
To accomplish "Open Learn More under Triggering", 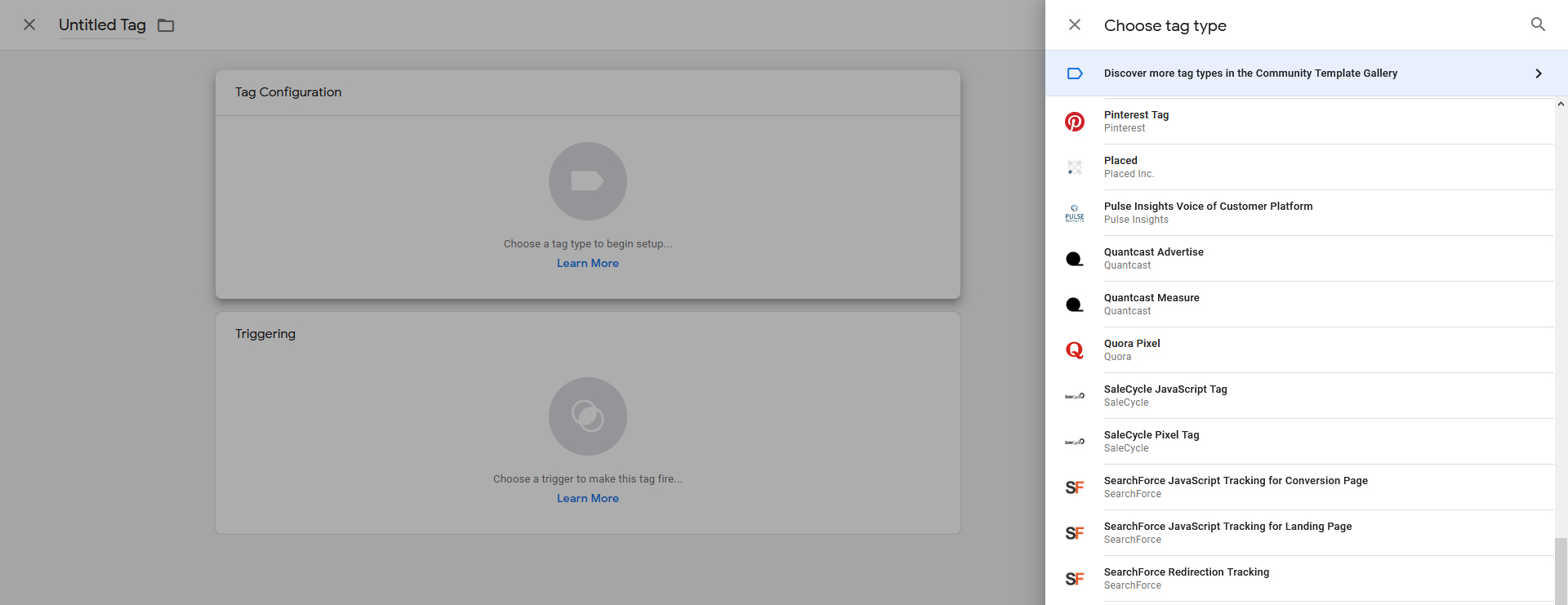I will [x=588, y=498].
